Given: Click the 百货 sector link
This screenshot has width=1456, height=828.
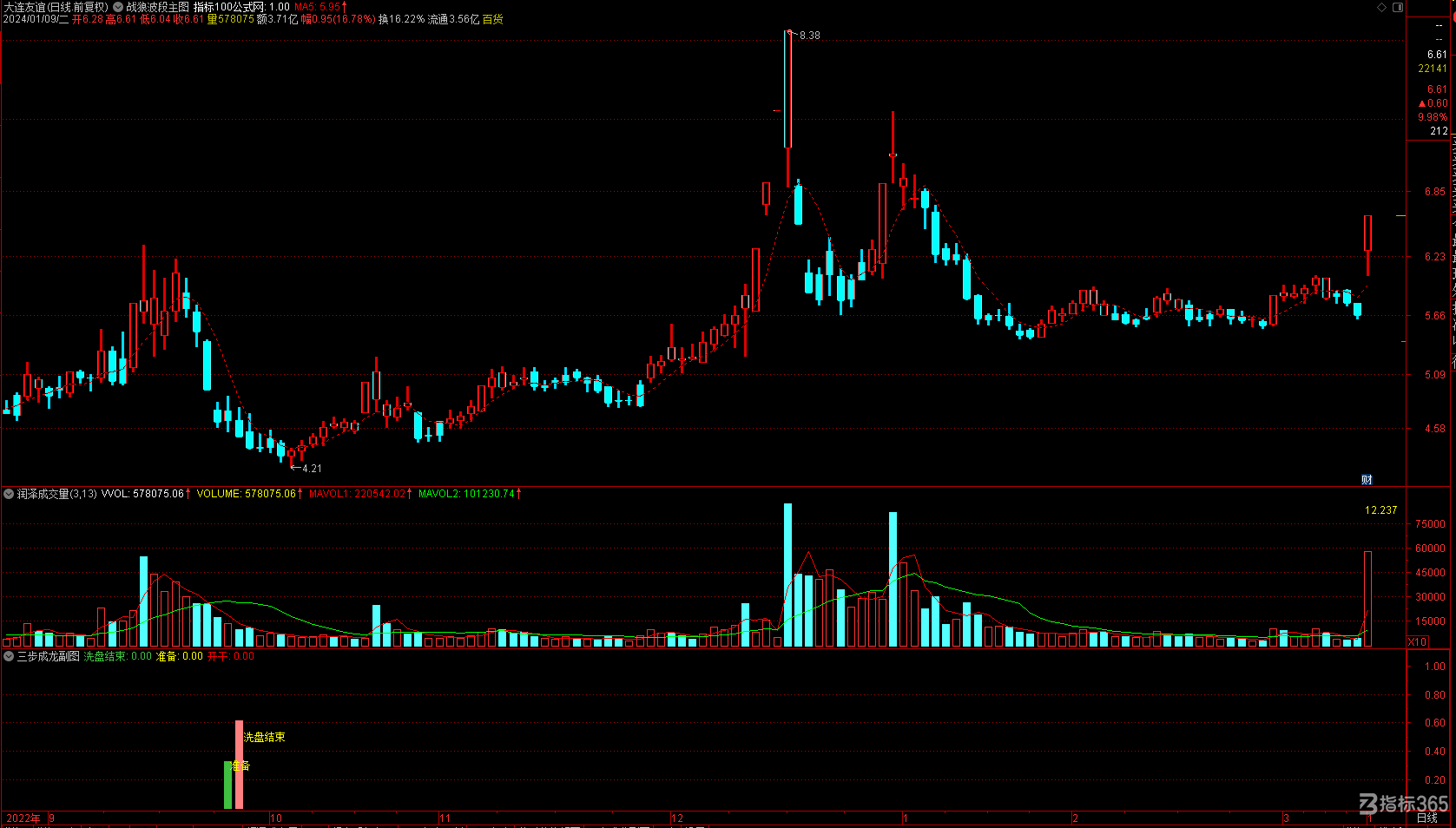Looking at the screenshot, I should pyautogui.click(x=493, y=19).
